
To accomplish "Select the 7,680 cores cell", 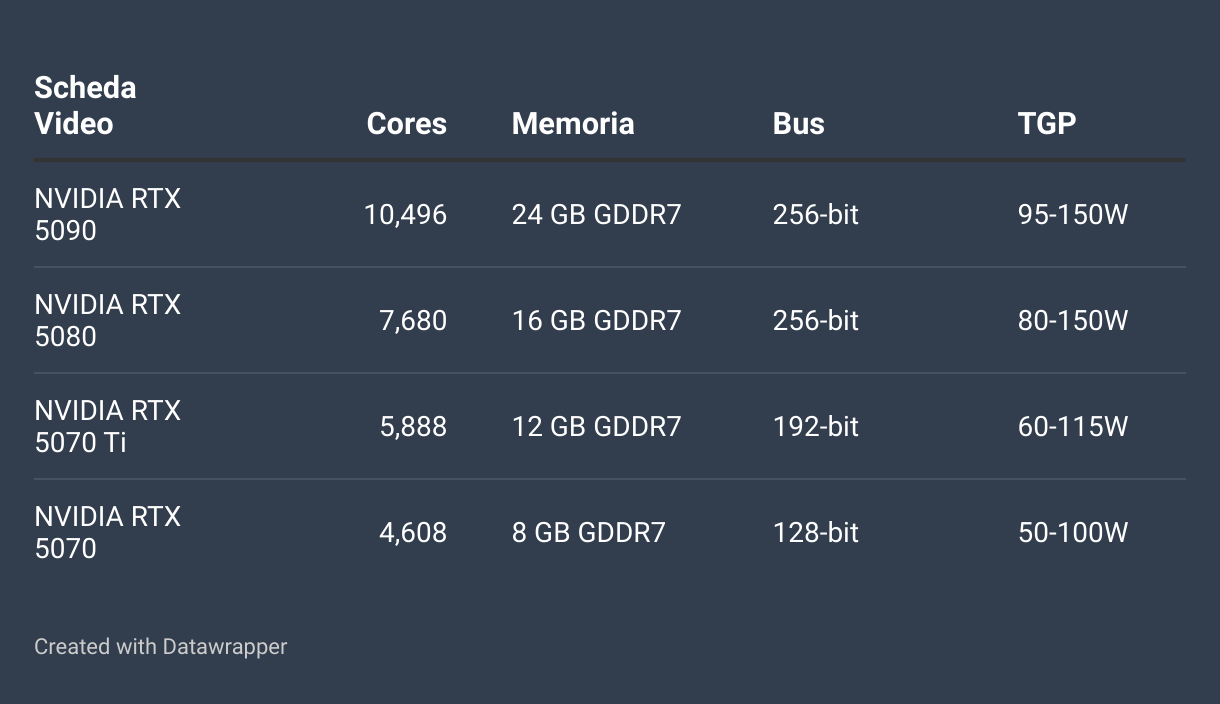I will pyautogui.click(x=413, y=320).
